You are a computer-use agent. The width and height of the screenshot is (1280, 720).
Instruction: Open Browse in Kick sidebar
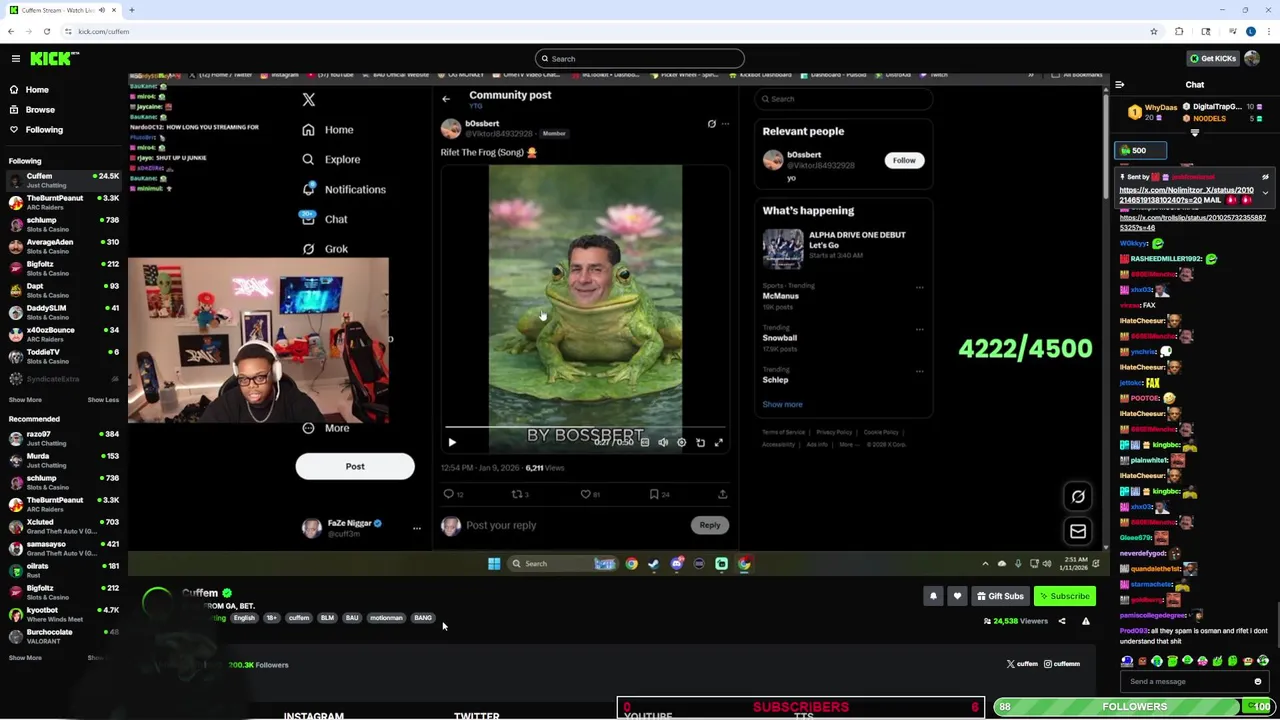tap(40, 110)
